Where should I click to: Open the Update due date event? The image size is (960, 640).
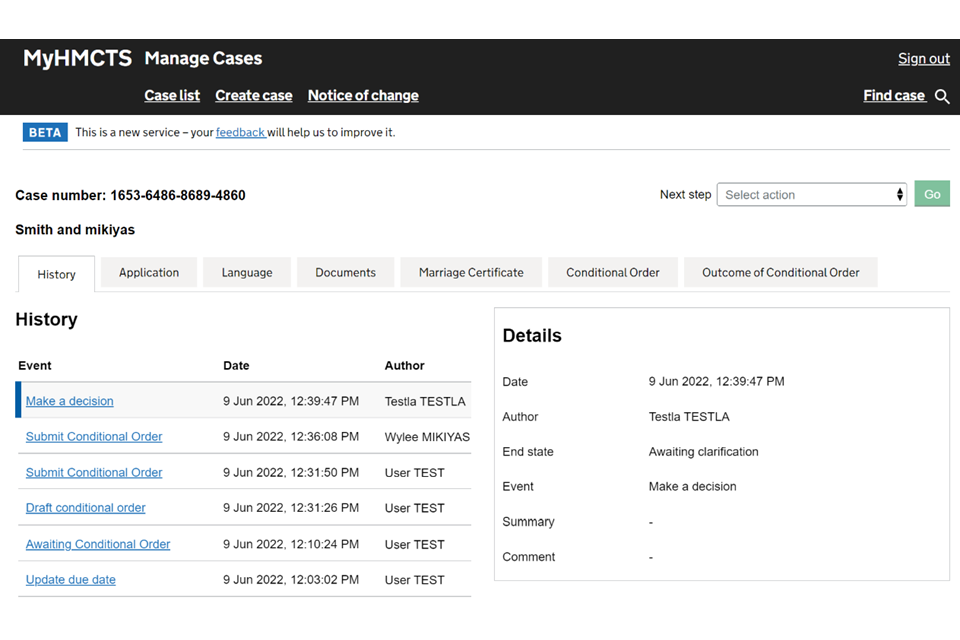click(71, 580)
